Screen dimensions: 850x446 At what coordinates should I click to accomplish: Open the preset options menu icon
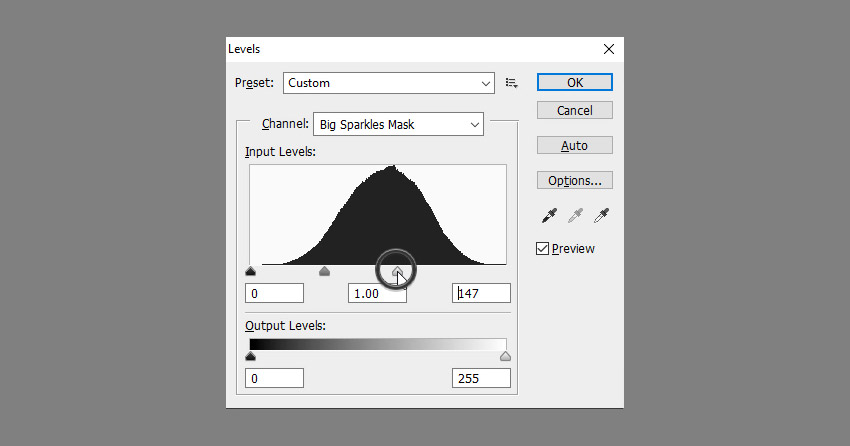click(511, 83)
